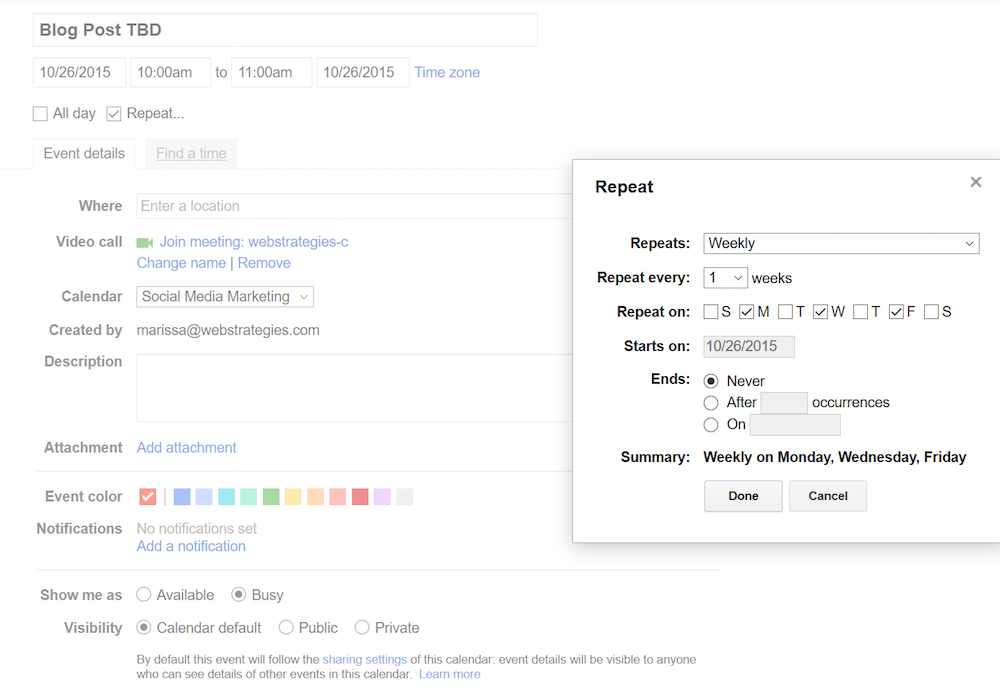
Task: Uncheck Wednesday in Repeat on
Action: point(821,312)
